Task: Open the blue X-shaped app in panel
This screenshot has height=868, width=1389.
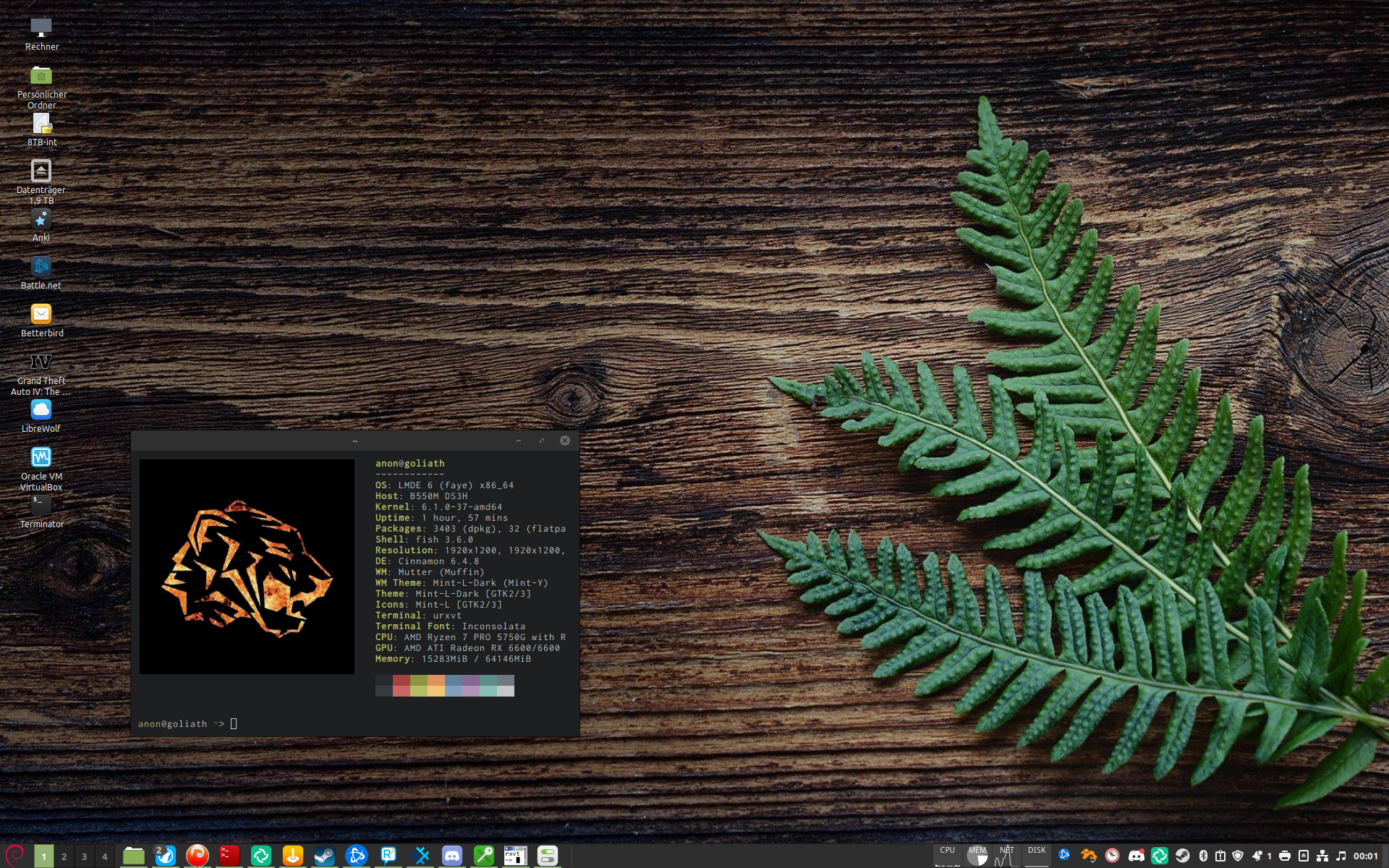Action: [420, 856]
